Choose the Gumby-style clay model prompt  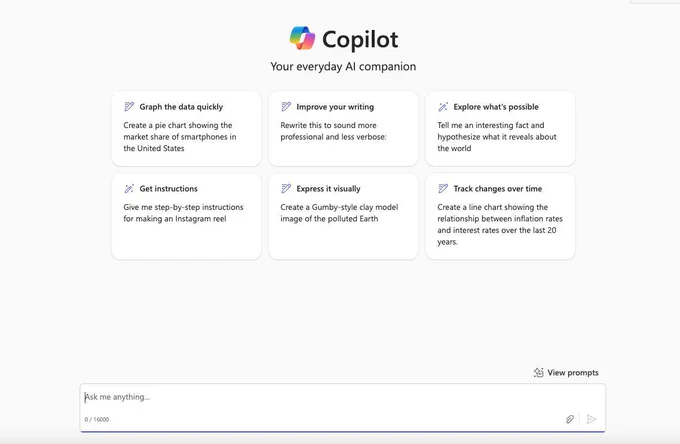(x=343, y=216)
